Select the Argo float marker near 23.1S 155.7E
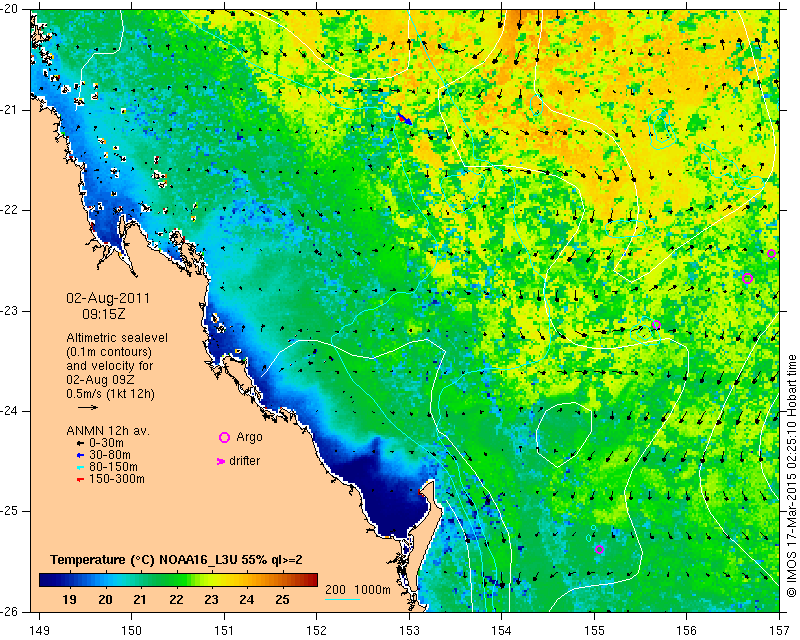Viewport: 800px width, 640px height. click(656, 325)
